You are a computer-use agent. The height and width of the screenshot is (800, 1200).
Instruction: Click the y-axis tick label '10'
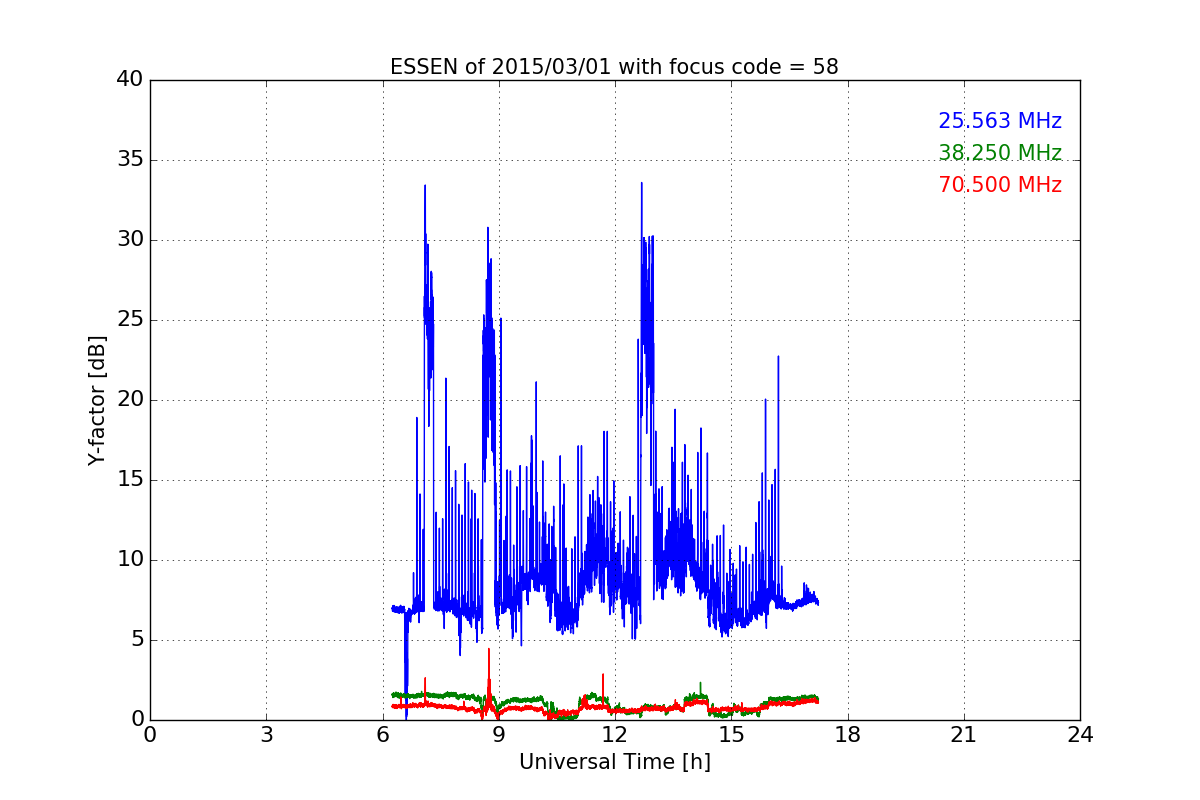[130, 560]
